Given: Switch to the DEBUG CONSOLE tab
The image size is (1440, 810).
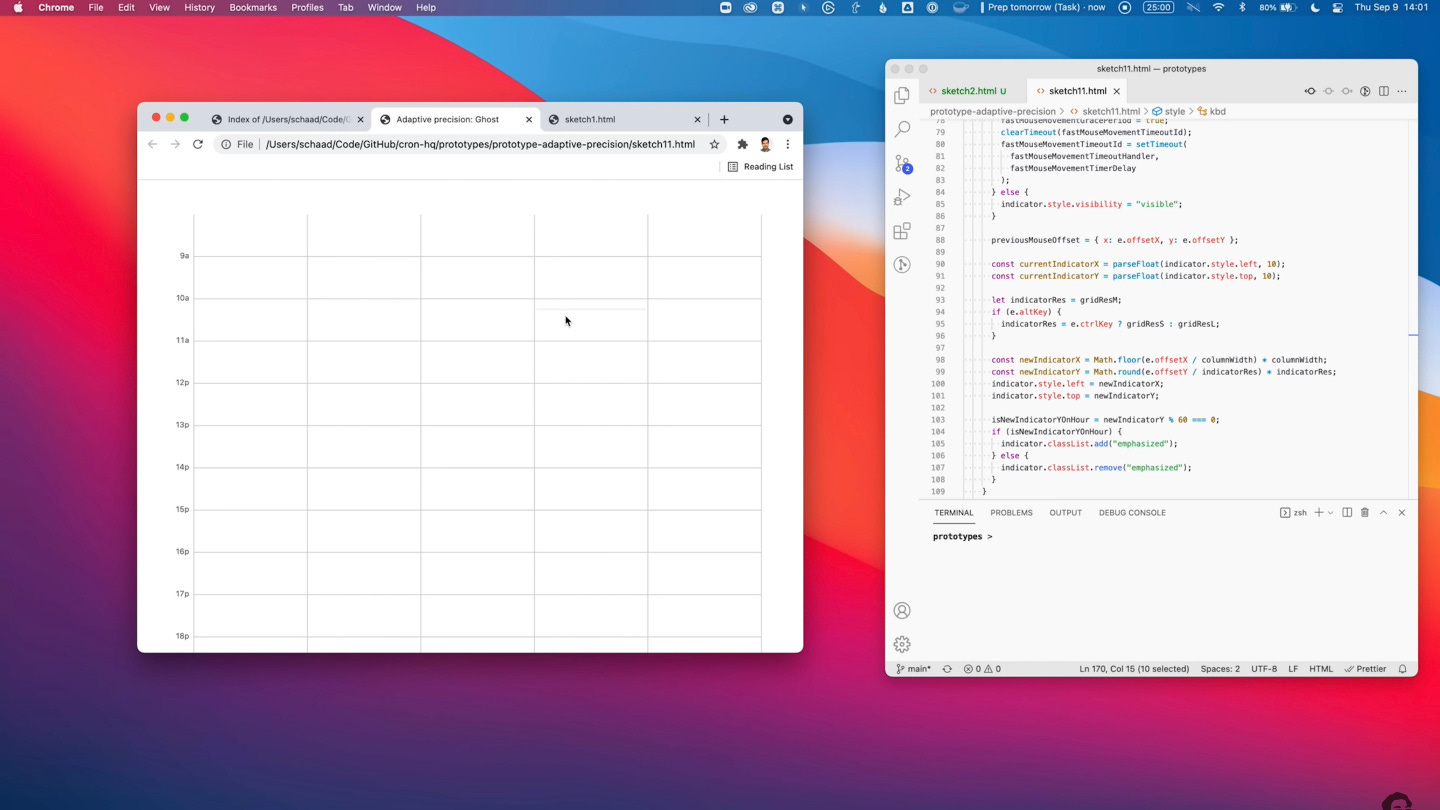Looking at the screenshot, I should (1132, 513).
